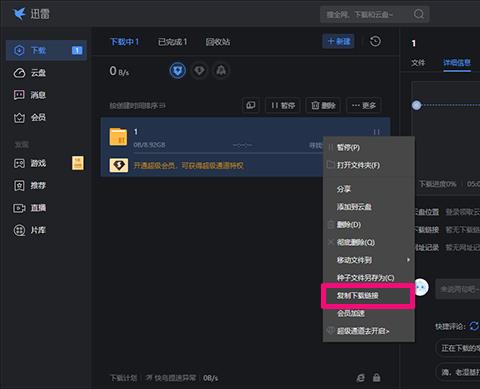Screen dimensions: 480x389
Task: Switch to the 详细信息 tab
Action: (457, 63)
